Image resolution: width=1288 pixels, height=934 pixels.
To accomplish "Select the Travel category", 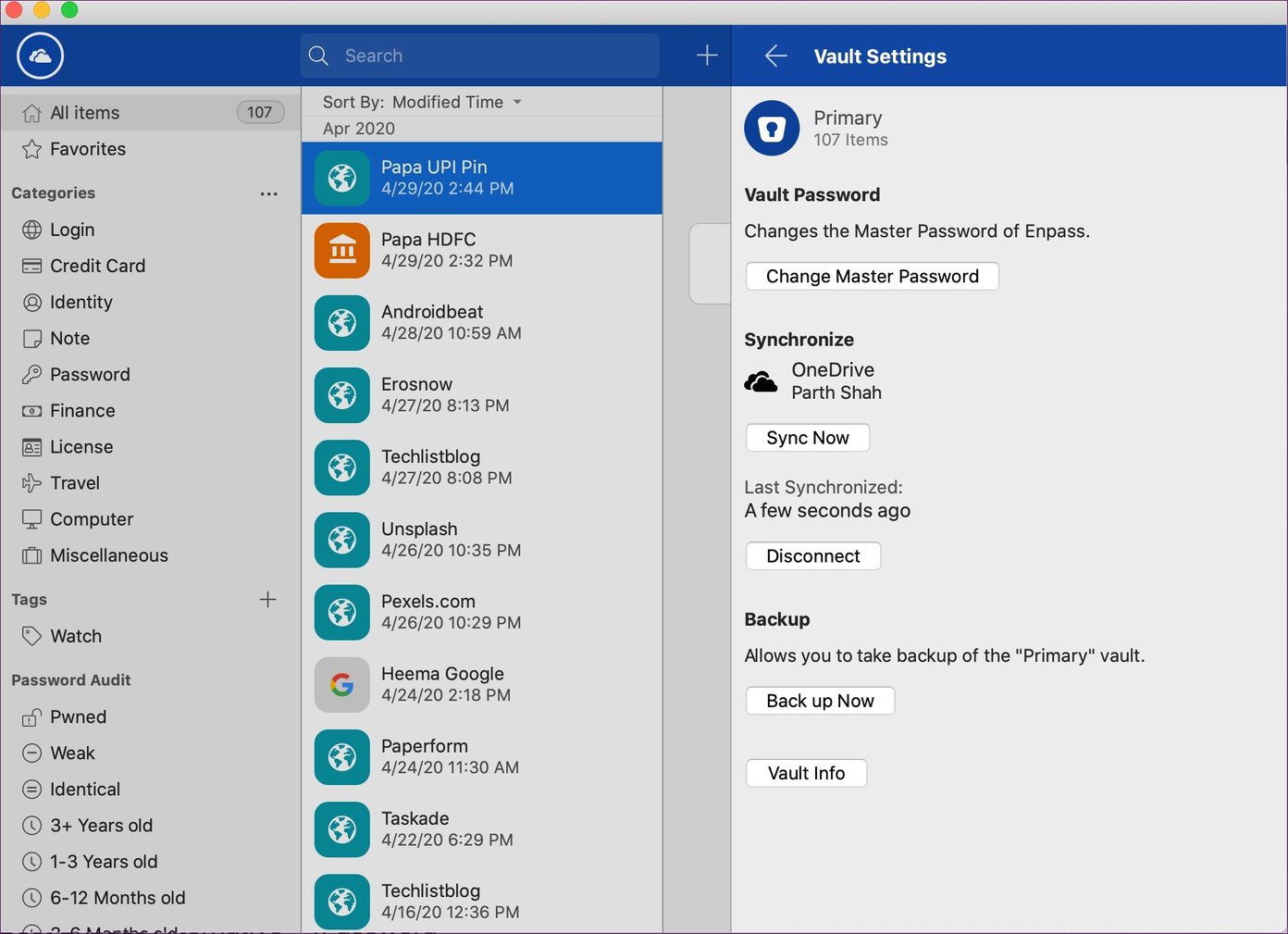I will click(x=150, y=482).
